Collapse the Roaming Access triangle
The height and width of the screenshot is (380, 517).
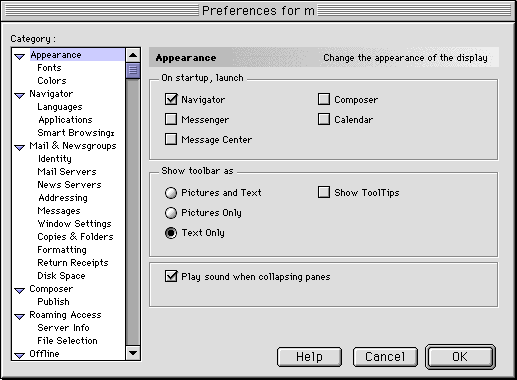[20, 317]
